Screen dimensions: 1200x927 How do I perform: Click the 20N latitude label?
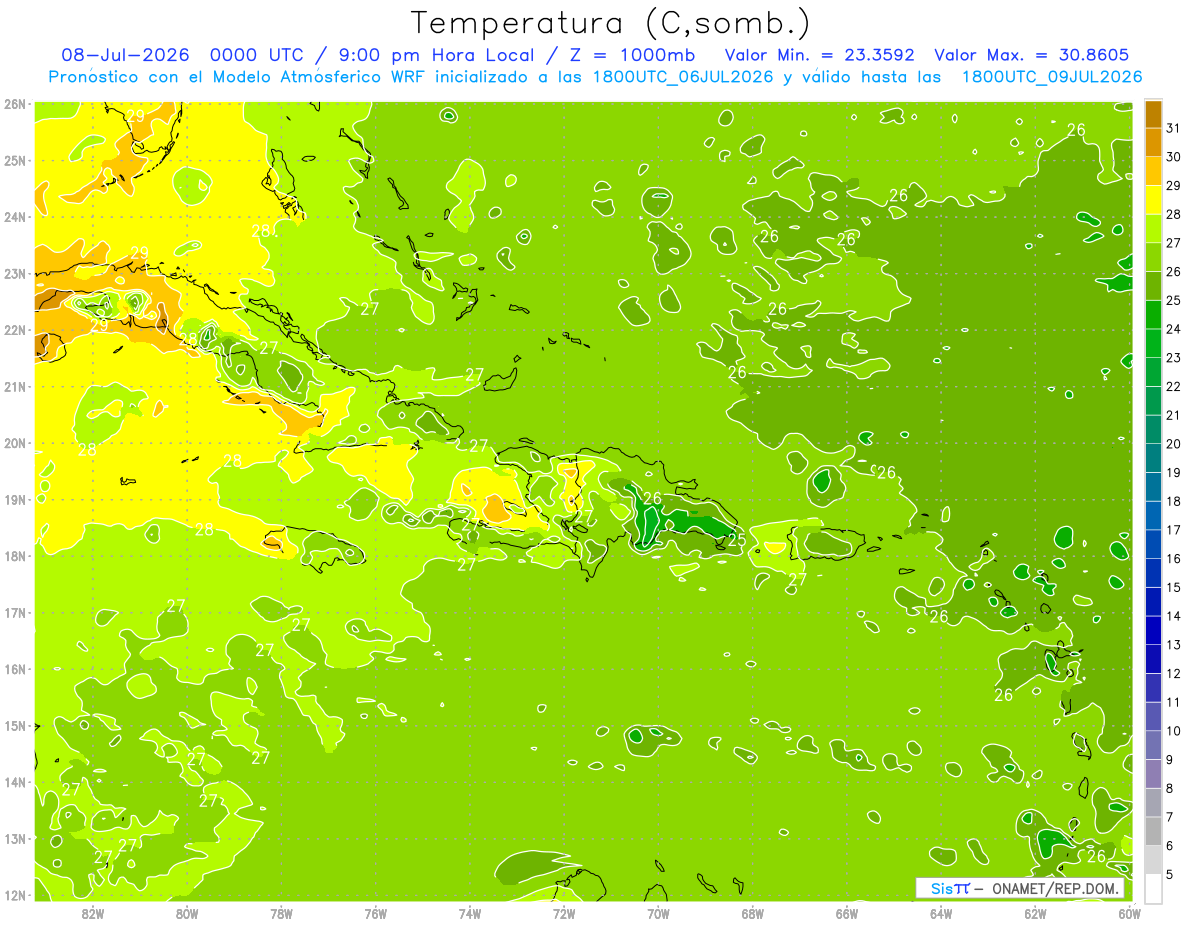tap(15, 443)
